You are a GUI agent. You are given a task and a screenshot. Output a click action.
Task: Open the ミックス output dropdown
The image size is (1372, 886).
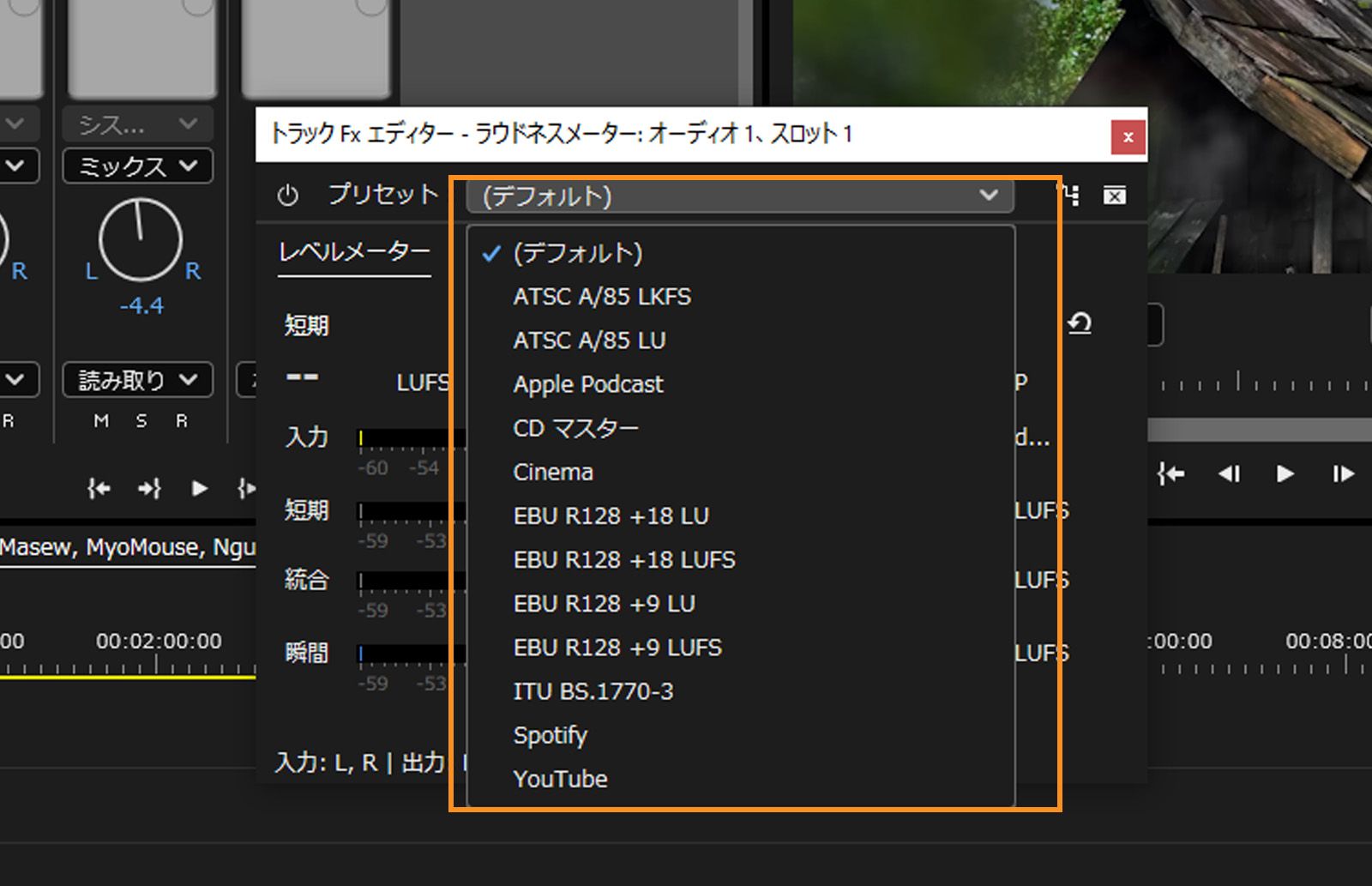[x=137, y=166]
